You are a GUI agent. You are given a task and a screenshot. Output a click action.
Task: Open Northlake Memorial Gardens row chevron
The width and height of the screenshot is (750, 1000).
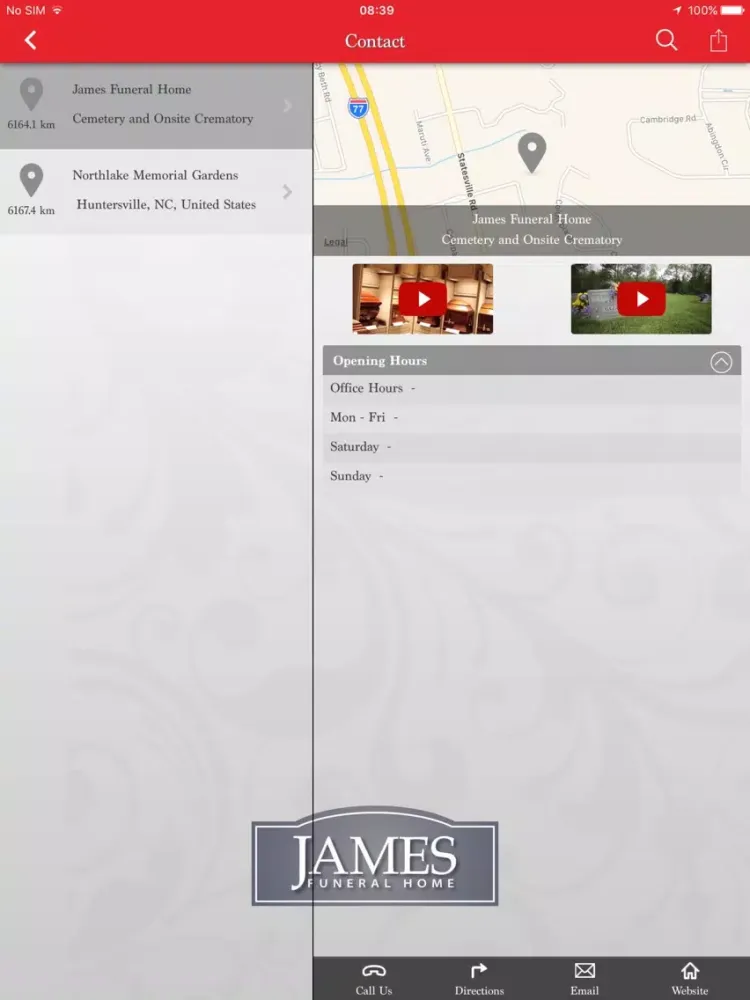pos(288,191)
